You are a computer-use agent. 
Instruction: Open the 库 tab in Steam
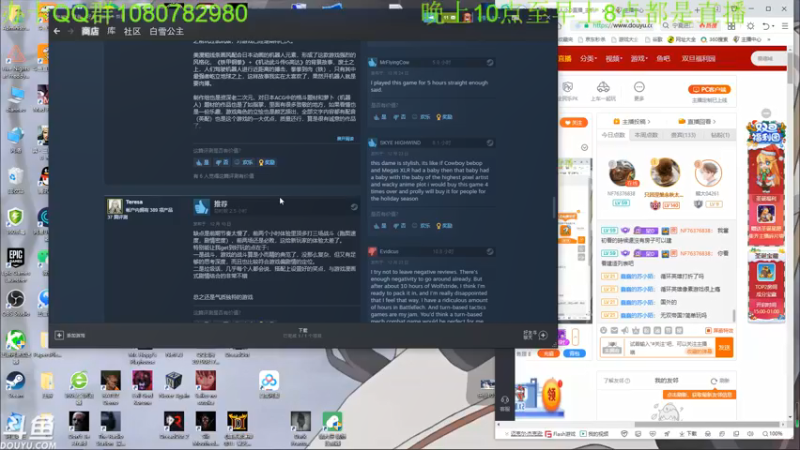pyautogui.click(x=111, y=31)
